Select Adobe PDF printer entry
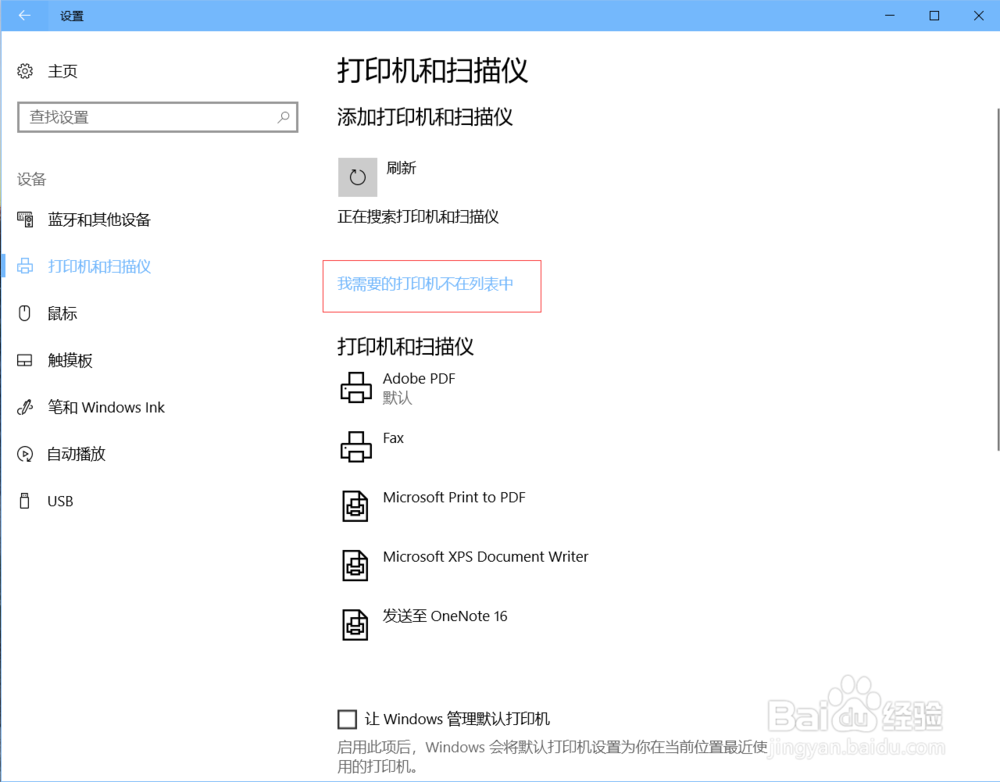This screenshot has width=1000, height=782. 419,379
